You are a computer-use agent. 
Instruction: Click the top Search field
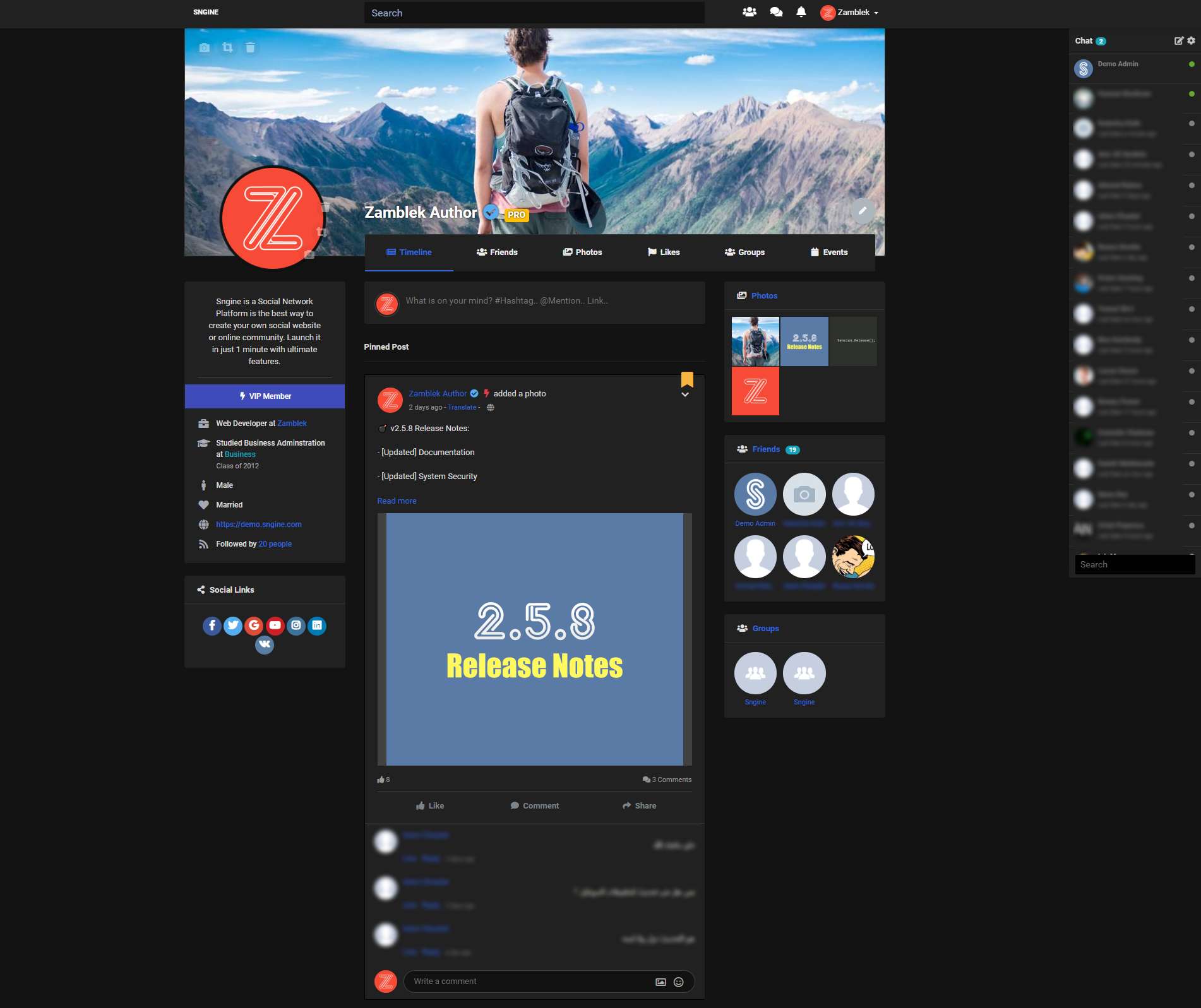tap(534, 13)
